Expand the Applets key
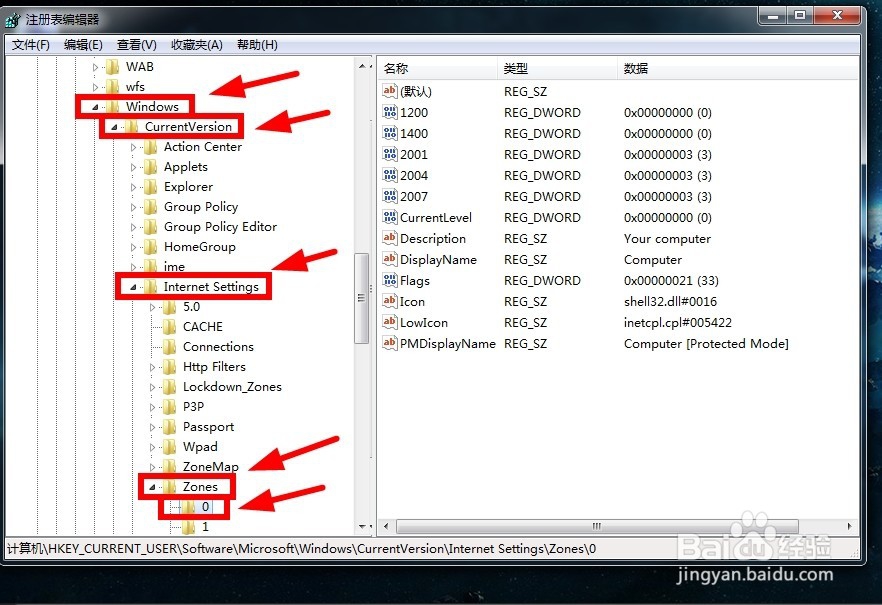Viewport: 882px width, 605px height. [x=133, y=167]
